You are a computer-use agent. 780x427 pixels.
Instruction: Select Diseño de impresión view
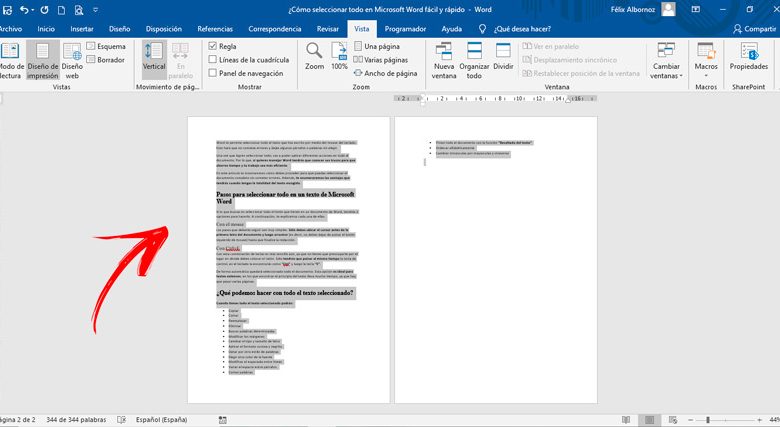pos(43,61)
